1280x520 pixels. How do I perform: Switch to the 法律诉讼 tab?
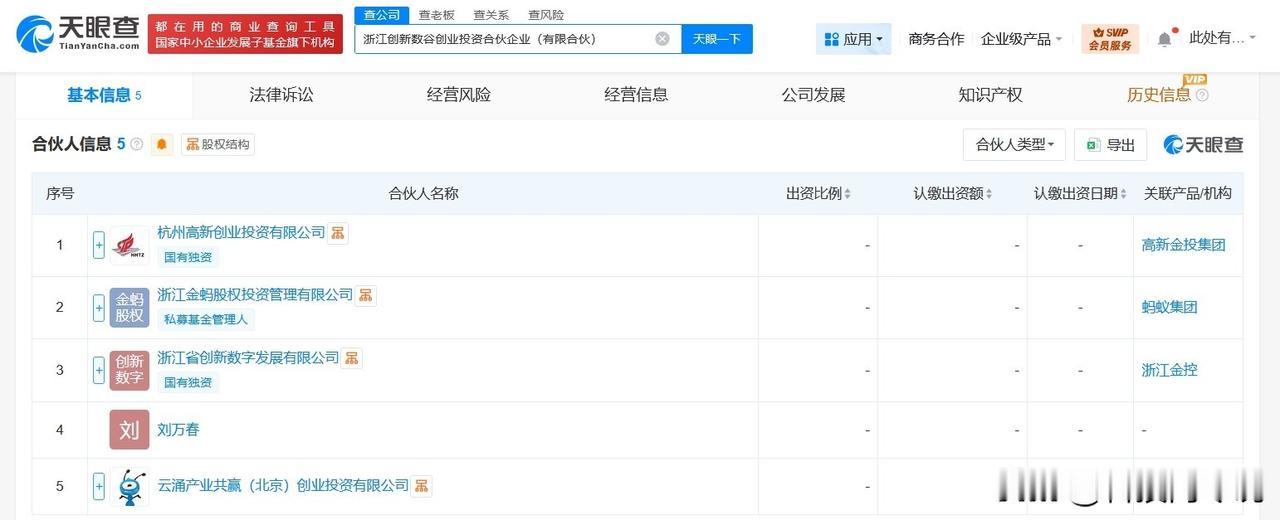pos(281,95)
